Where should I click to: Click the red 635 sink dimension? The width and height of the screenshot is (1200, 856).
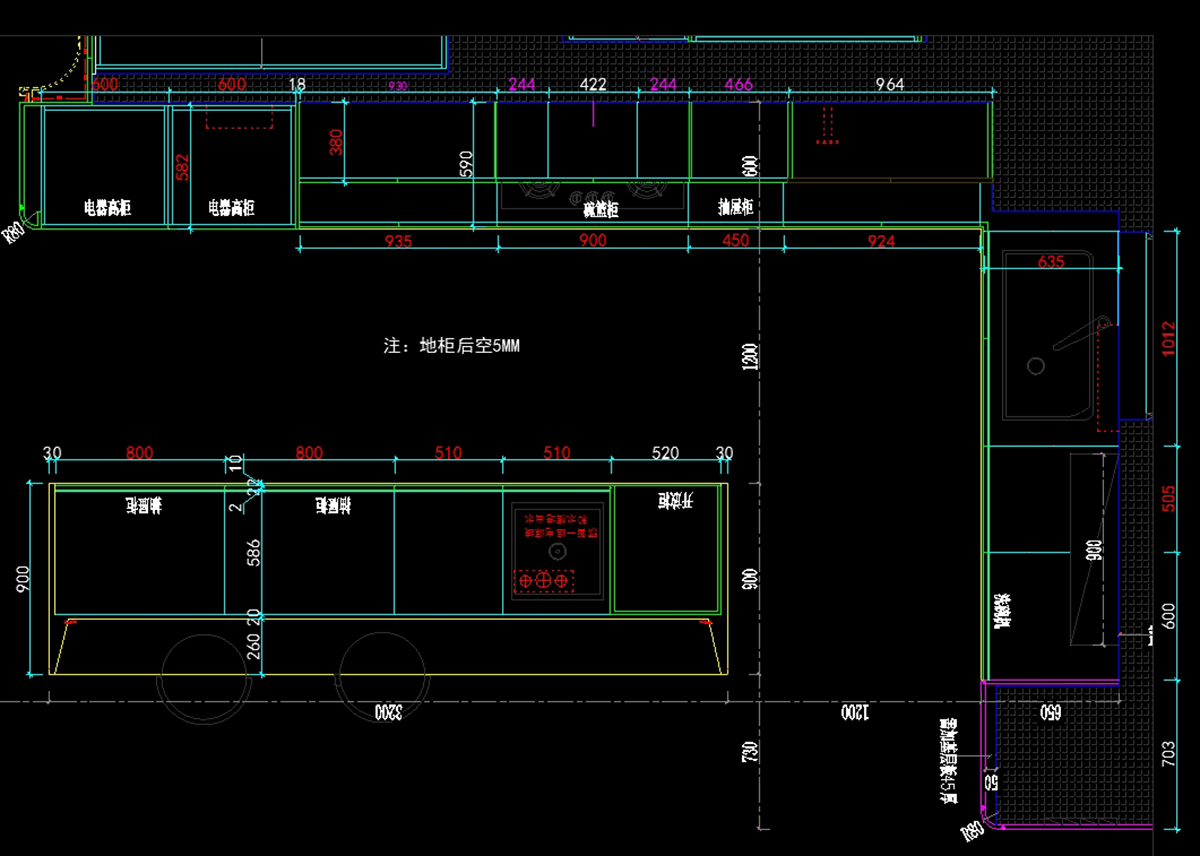[1050, 262]
